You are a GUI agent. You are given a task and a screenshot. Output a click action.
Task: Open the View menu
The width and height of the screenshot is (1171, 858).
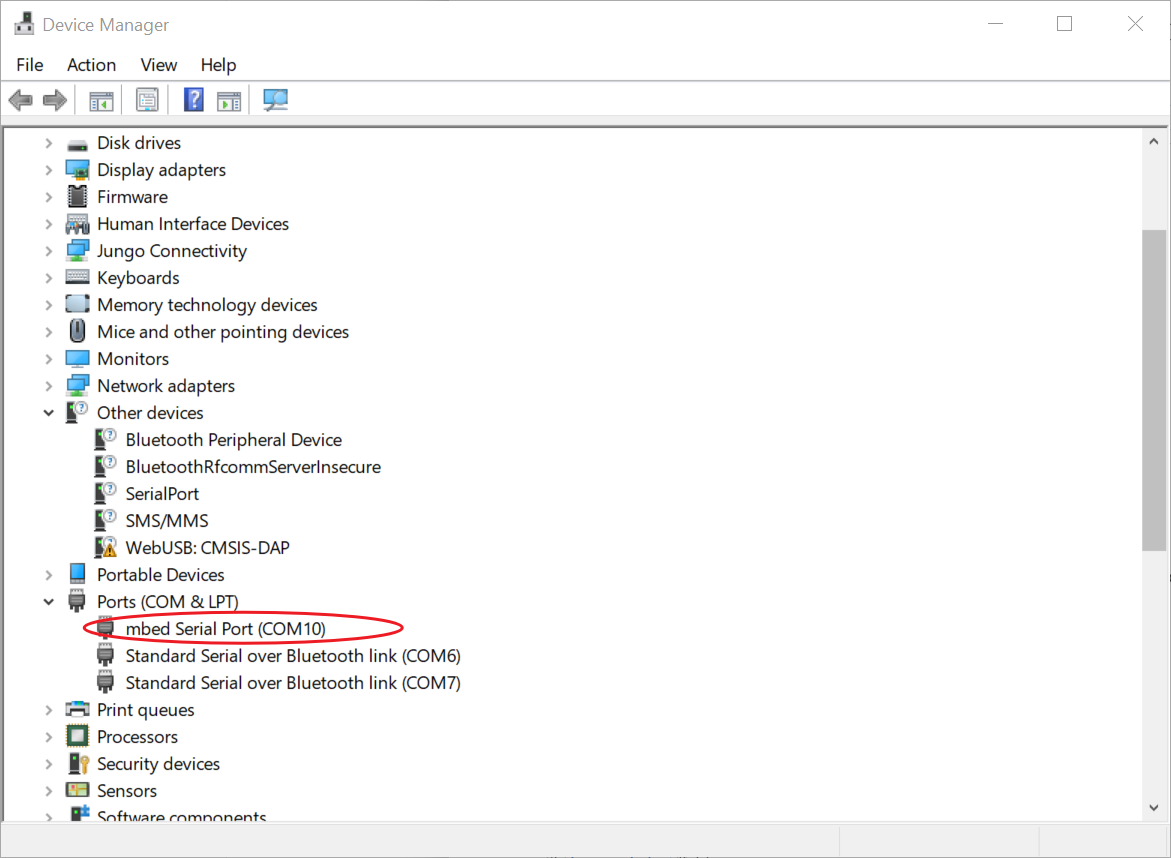pyautogui.click(x=158, y=64)
